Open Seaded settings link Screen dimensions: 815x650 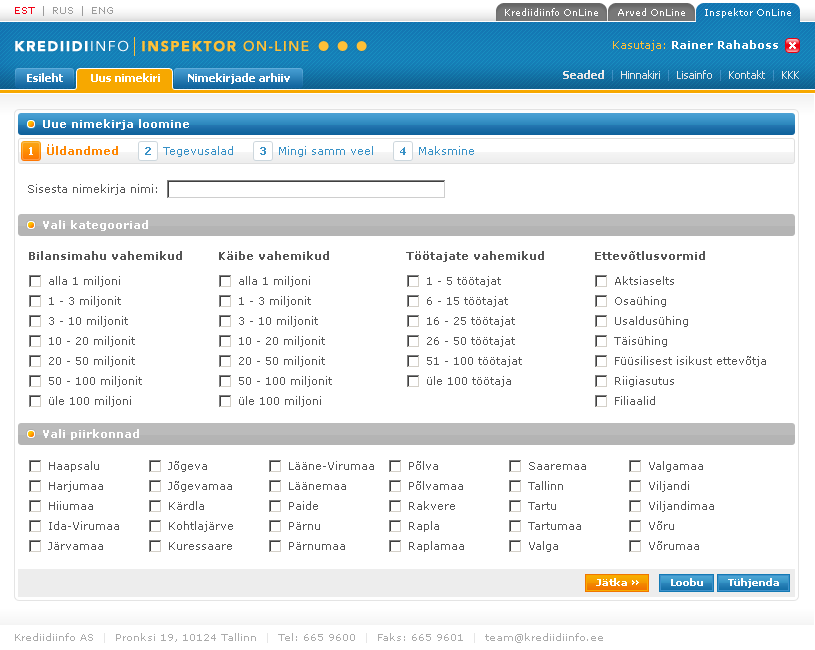583,75
